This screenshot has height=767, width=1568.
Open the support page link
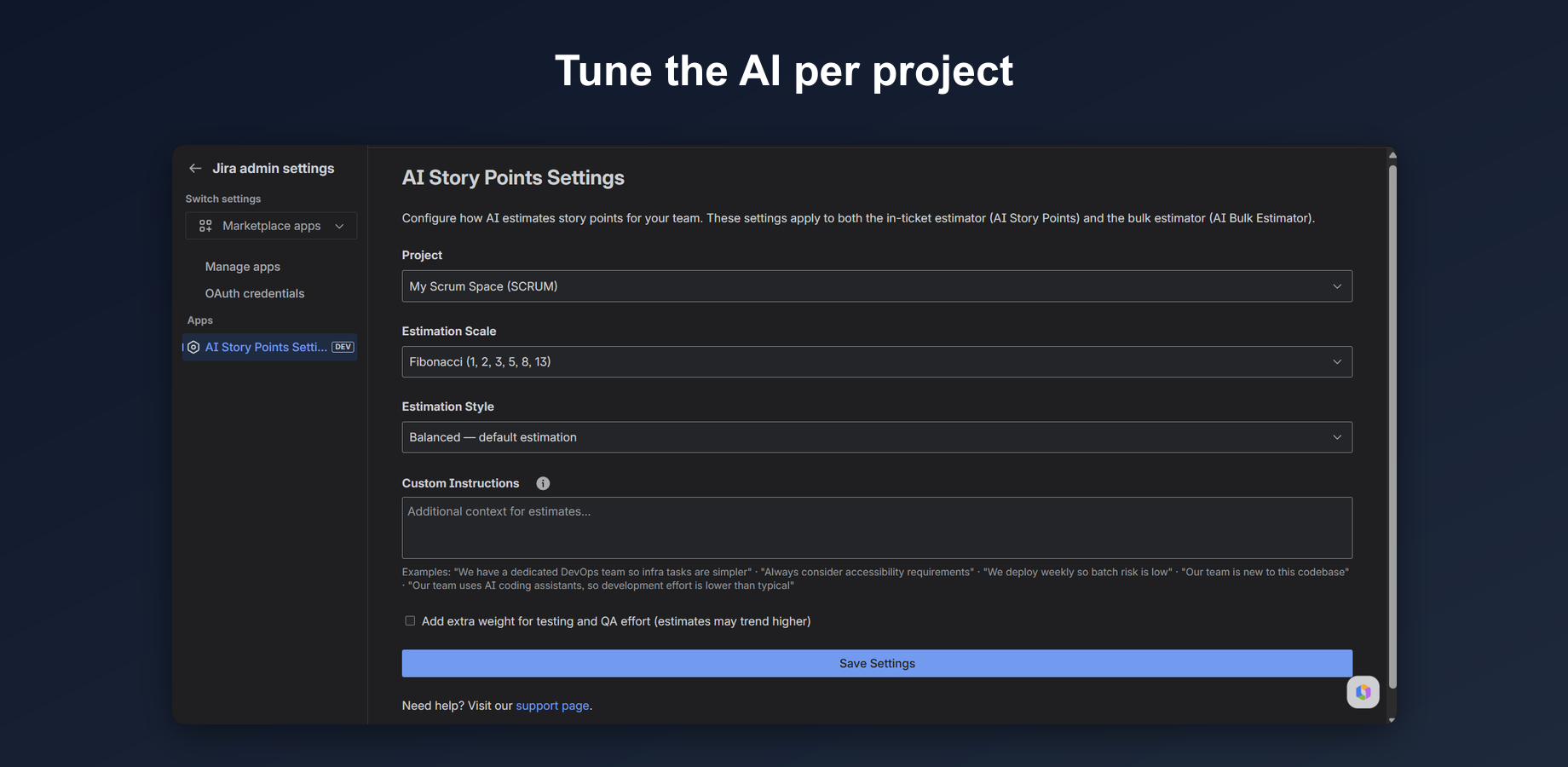pyautogui.click(x=552, y=706)
